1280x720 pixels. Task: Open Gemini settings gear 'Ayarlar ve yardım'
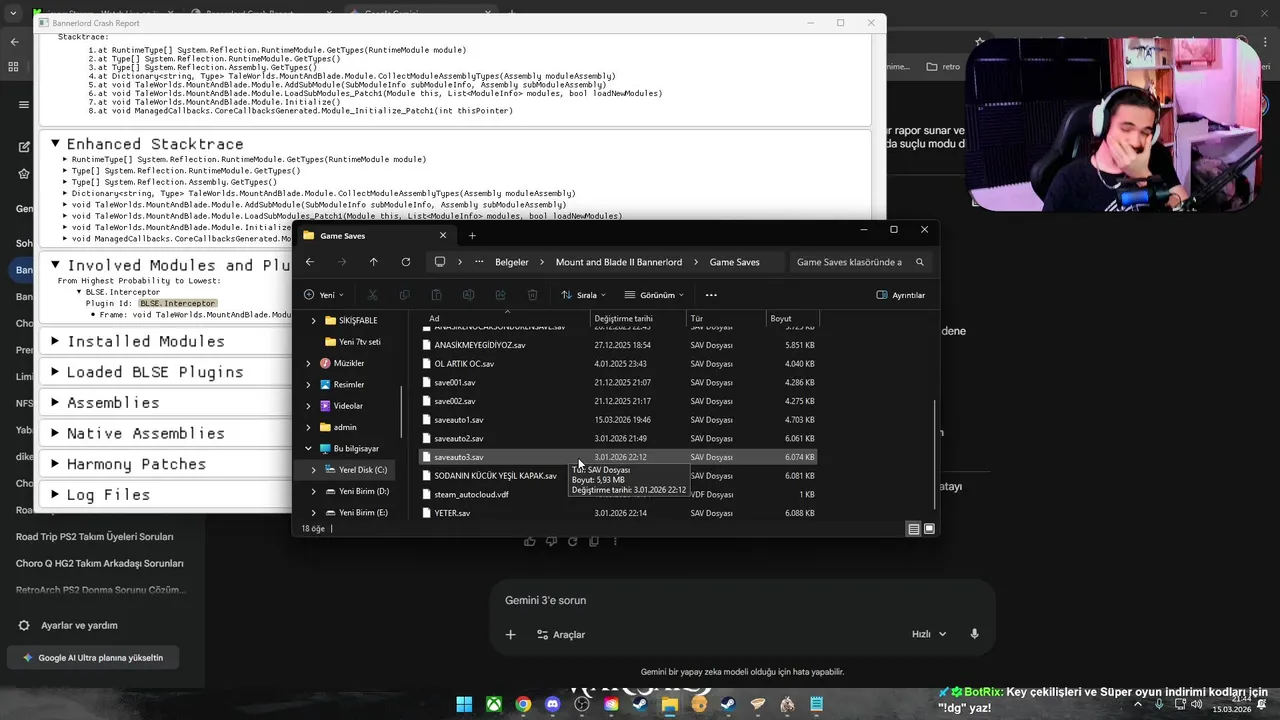[x=69, y=625]
